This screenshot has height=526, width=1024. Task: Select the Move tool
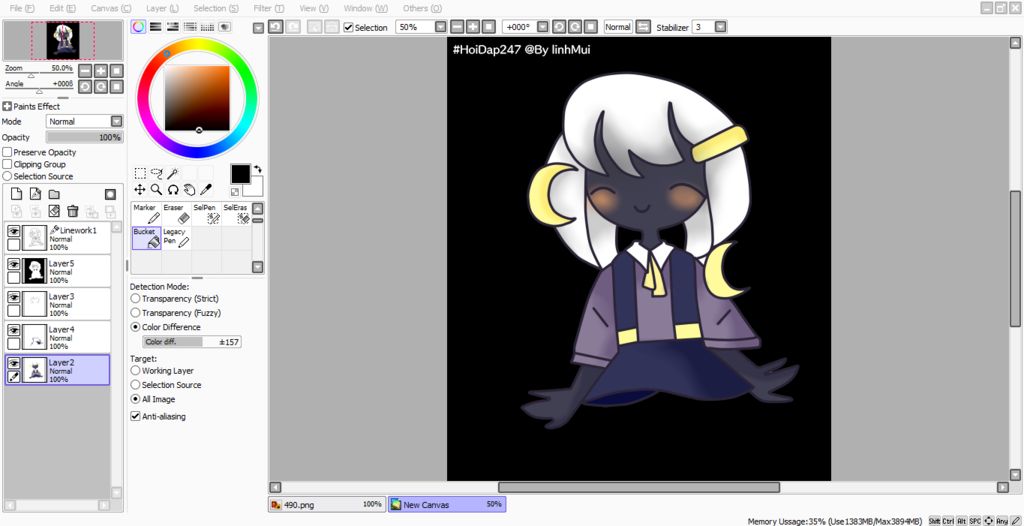tap(140, 189)
